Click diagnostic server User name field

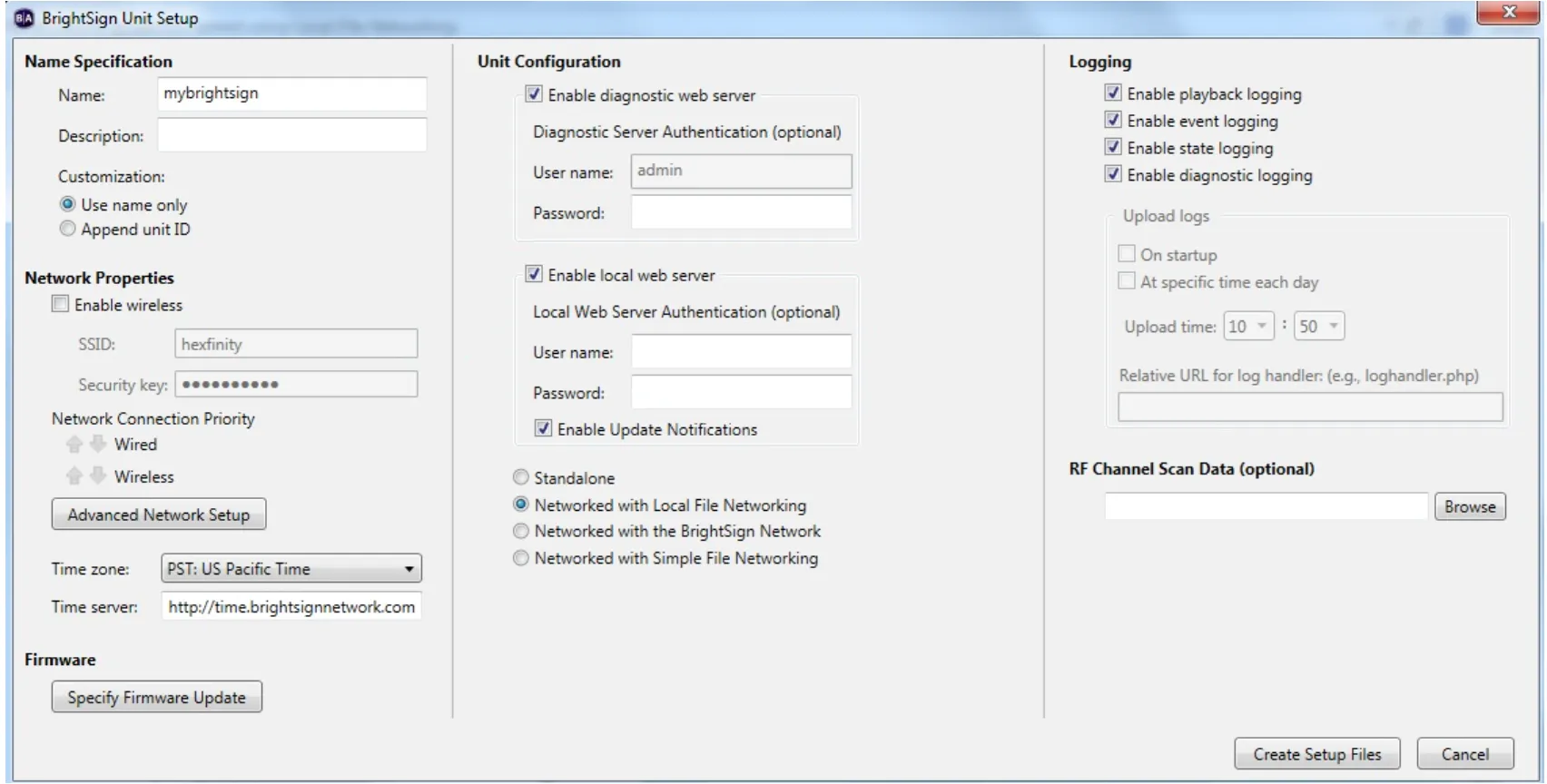click(x=742, y=171)
